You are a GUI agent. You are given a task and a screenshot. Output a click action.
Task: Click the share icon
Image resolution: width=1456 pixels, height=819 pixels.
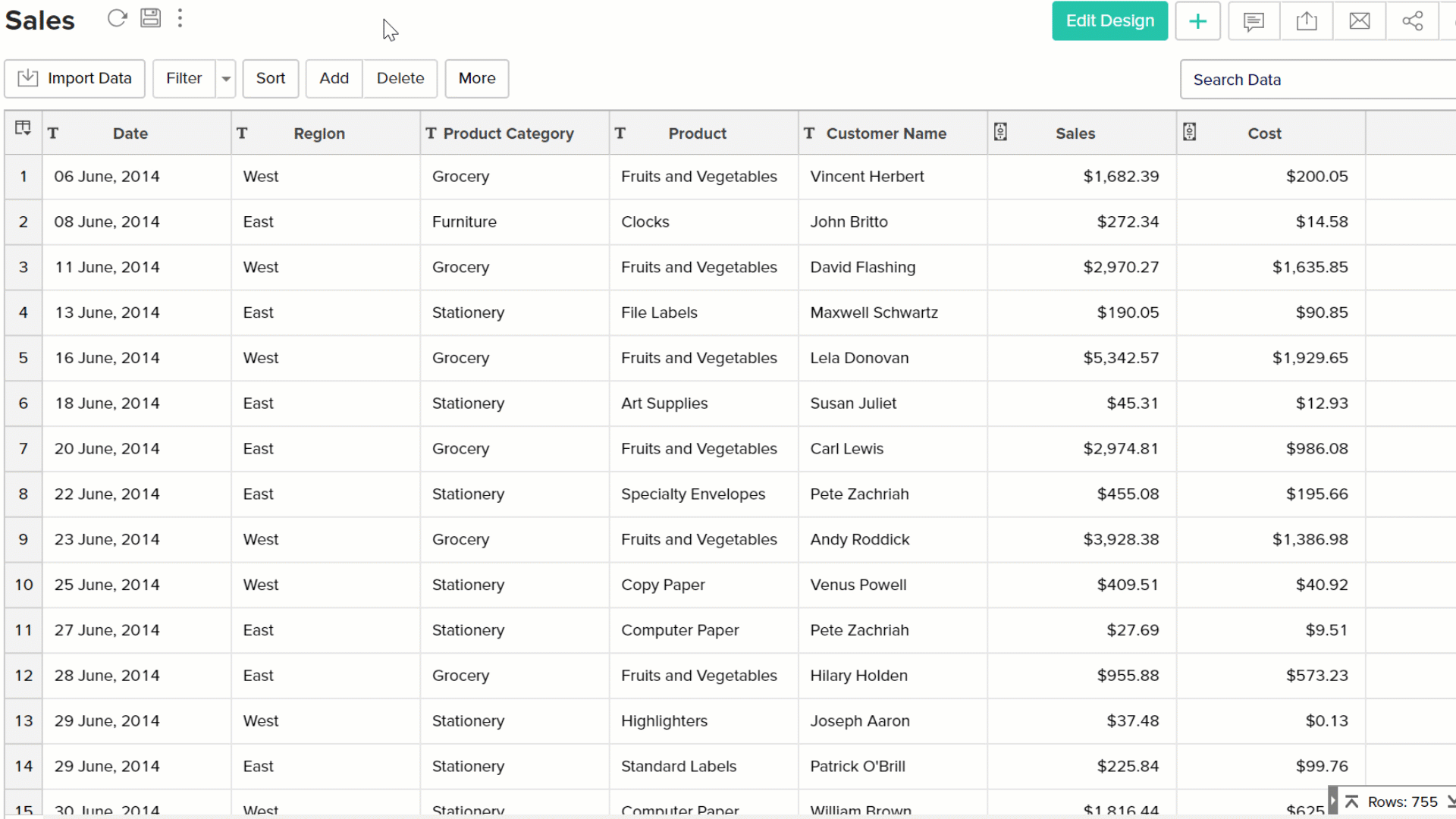click(1412, 21)
